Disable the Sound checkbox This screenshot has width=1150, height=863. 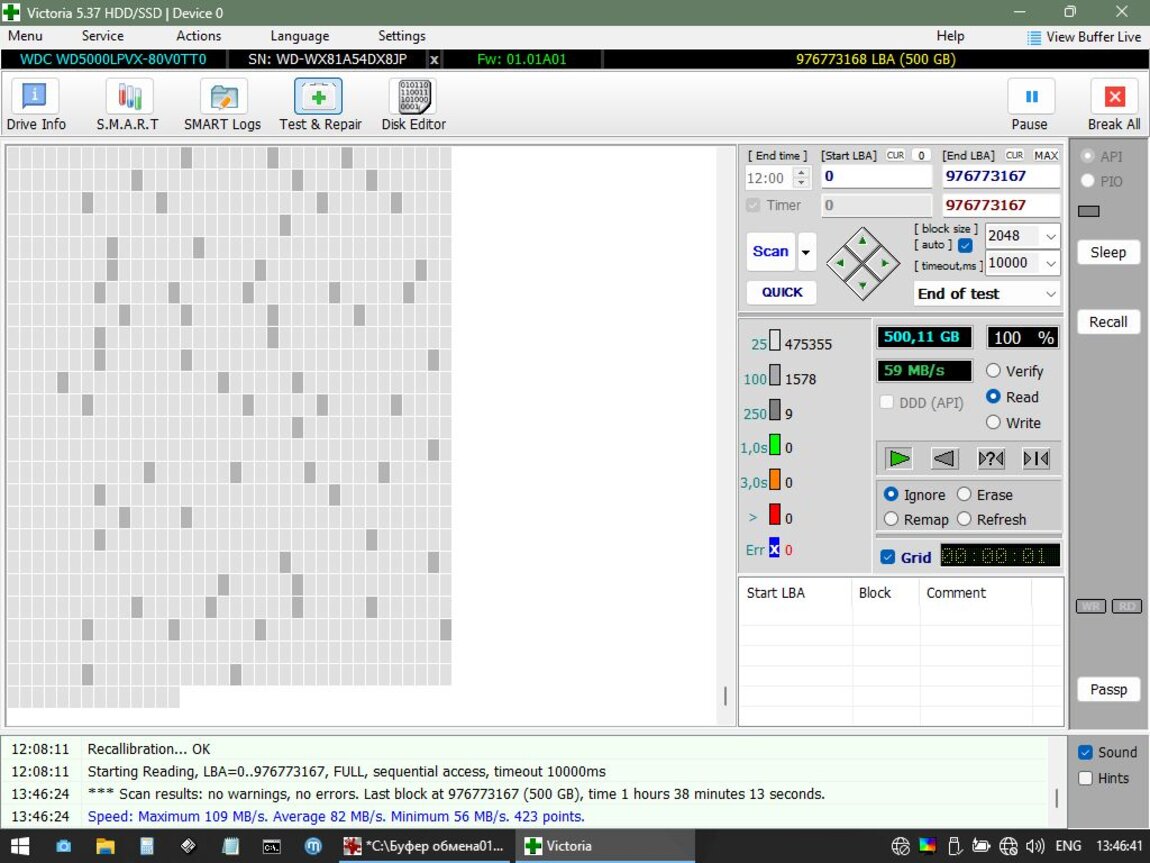[1085, 753]
